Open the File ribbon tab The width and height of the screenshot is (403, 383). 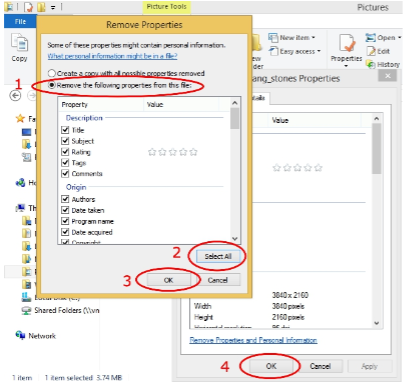pos(20,21)
